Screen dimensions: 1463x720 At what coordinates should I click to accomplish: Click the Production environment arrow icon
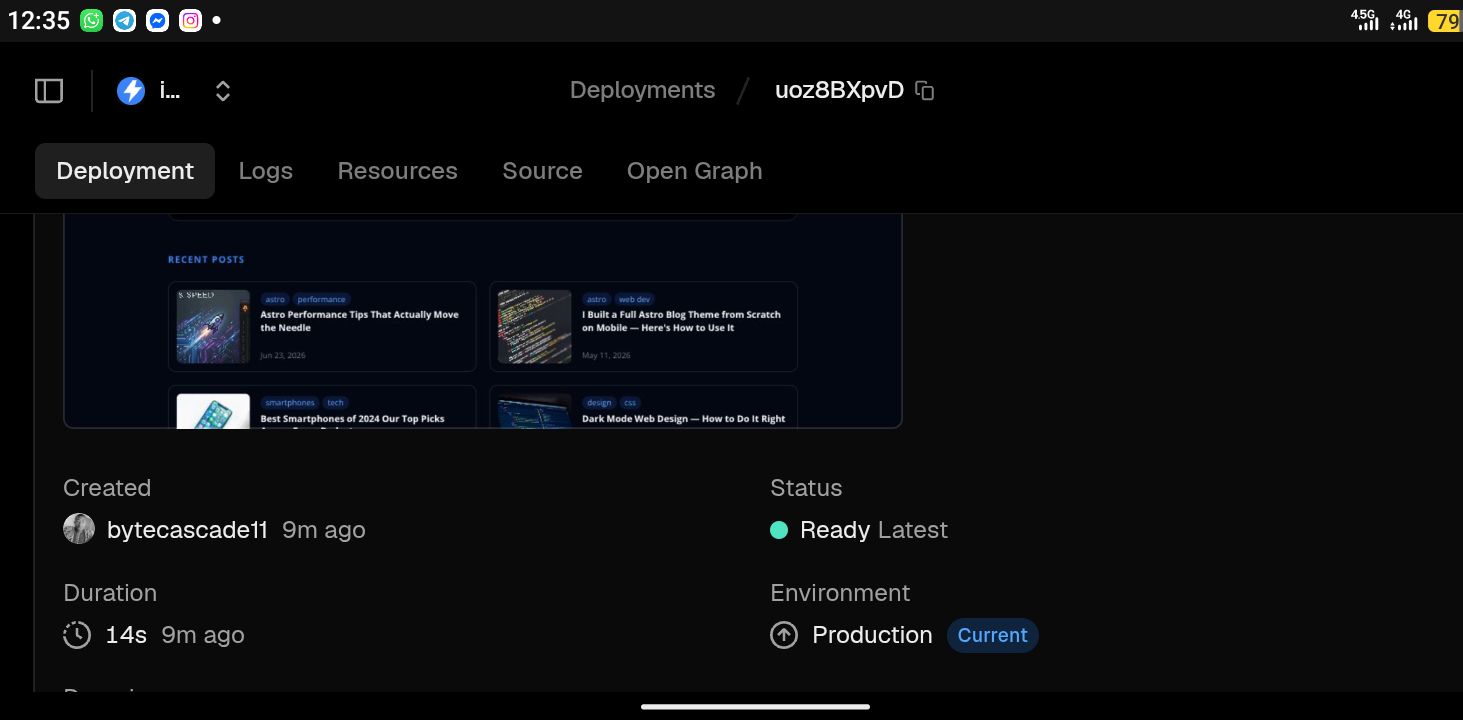784,635
